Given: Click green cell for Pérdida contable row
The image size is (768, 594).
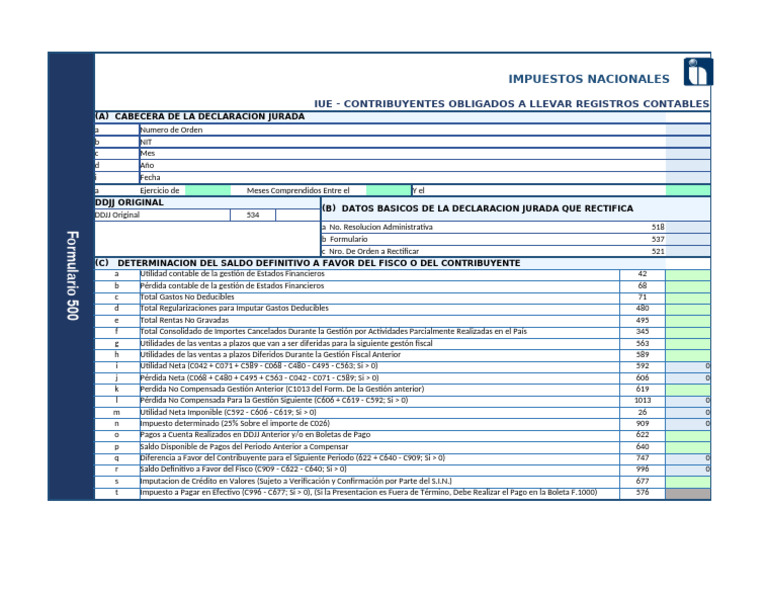Looking at the screenshot, I should pos(688,286).
